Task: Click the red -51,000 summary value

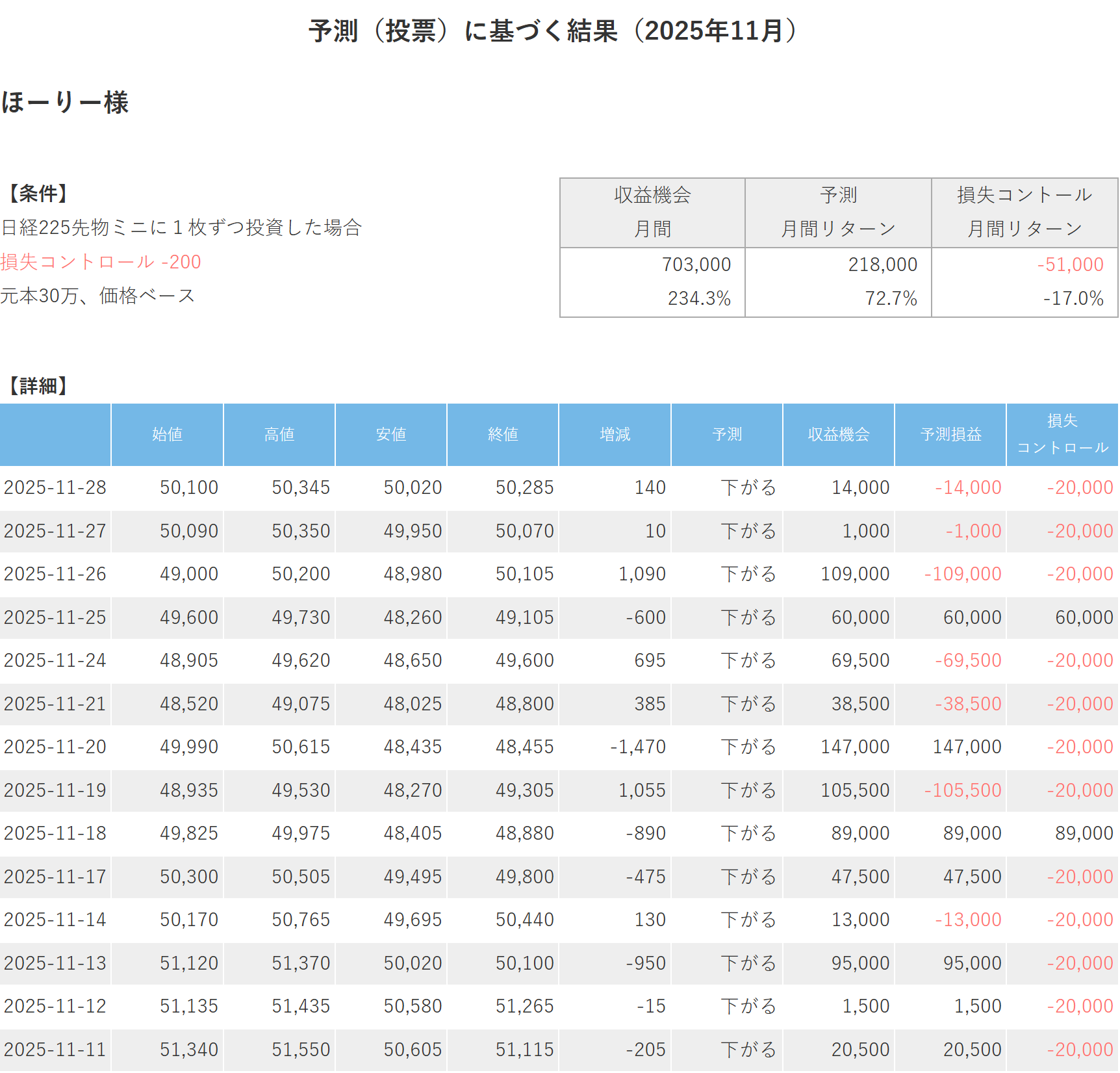Action: click(1070, 265)
